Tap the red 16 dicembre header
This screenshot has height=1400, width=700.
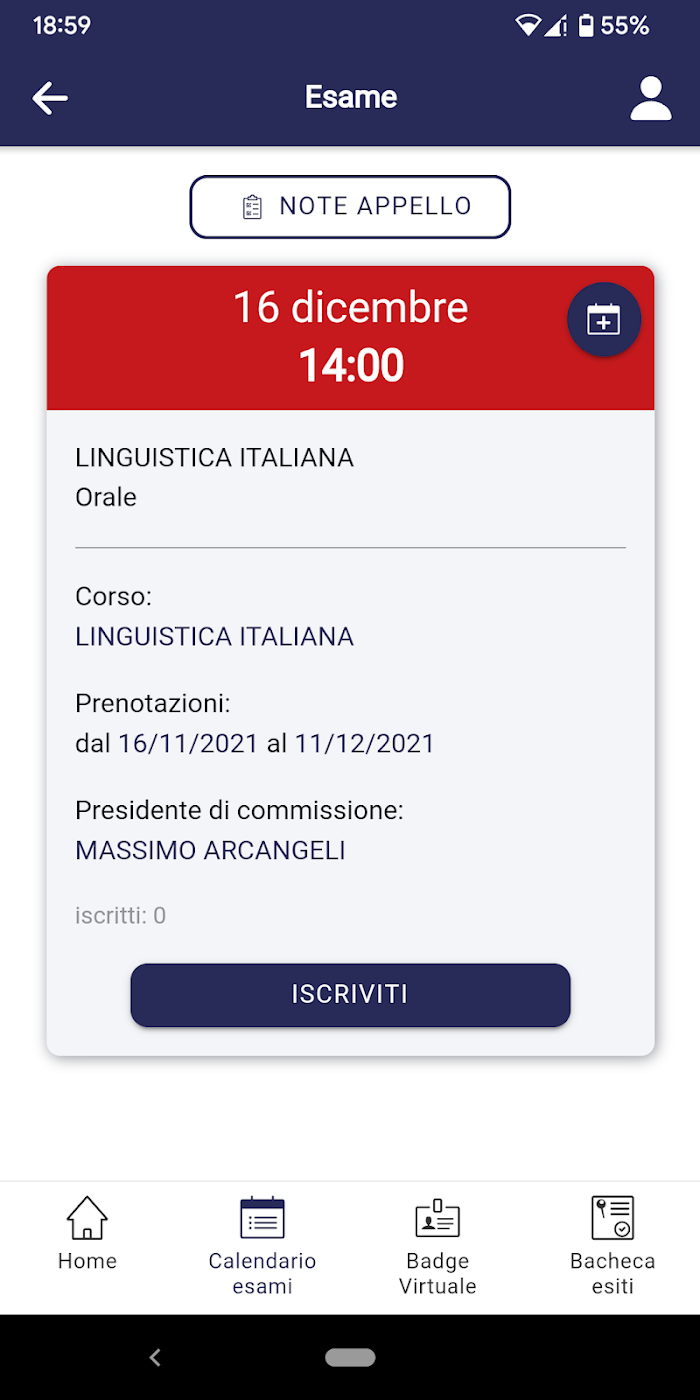[x=350, y=338]
